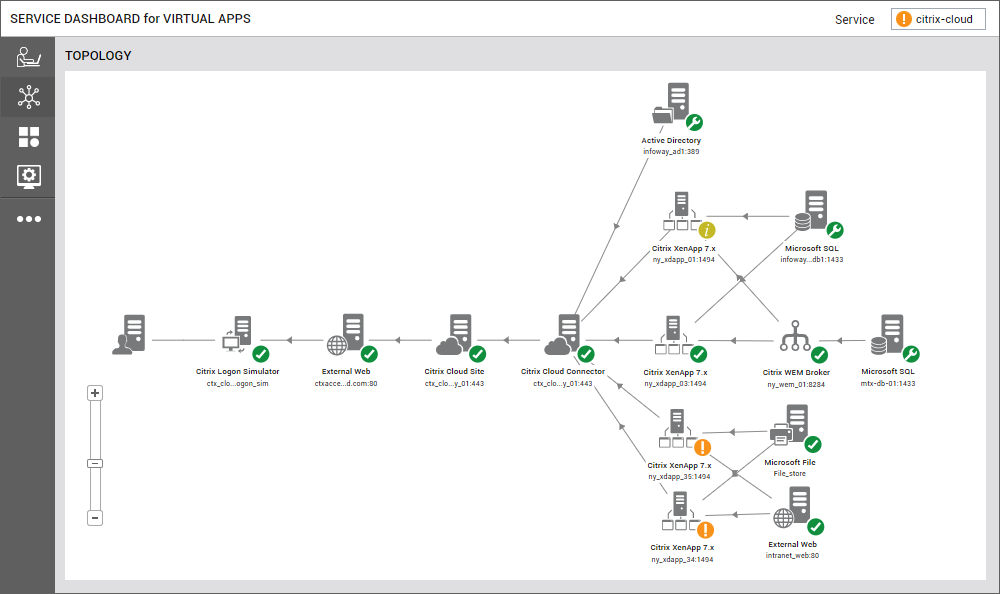Select Citrix XenApp ny_xdapp_01 node icon
The image size is (1000, 594).
(x=682, y=211)
